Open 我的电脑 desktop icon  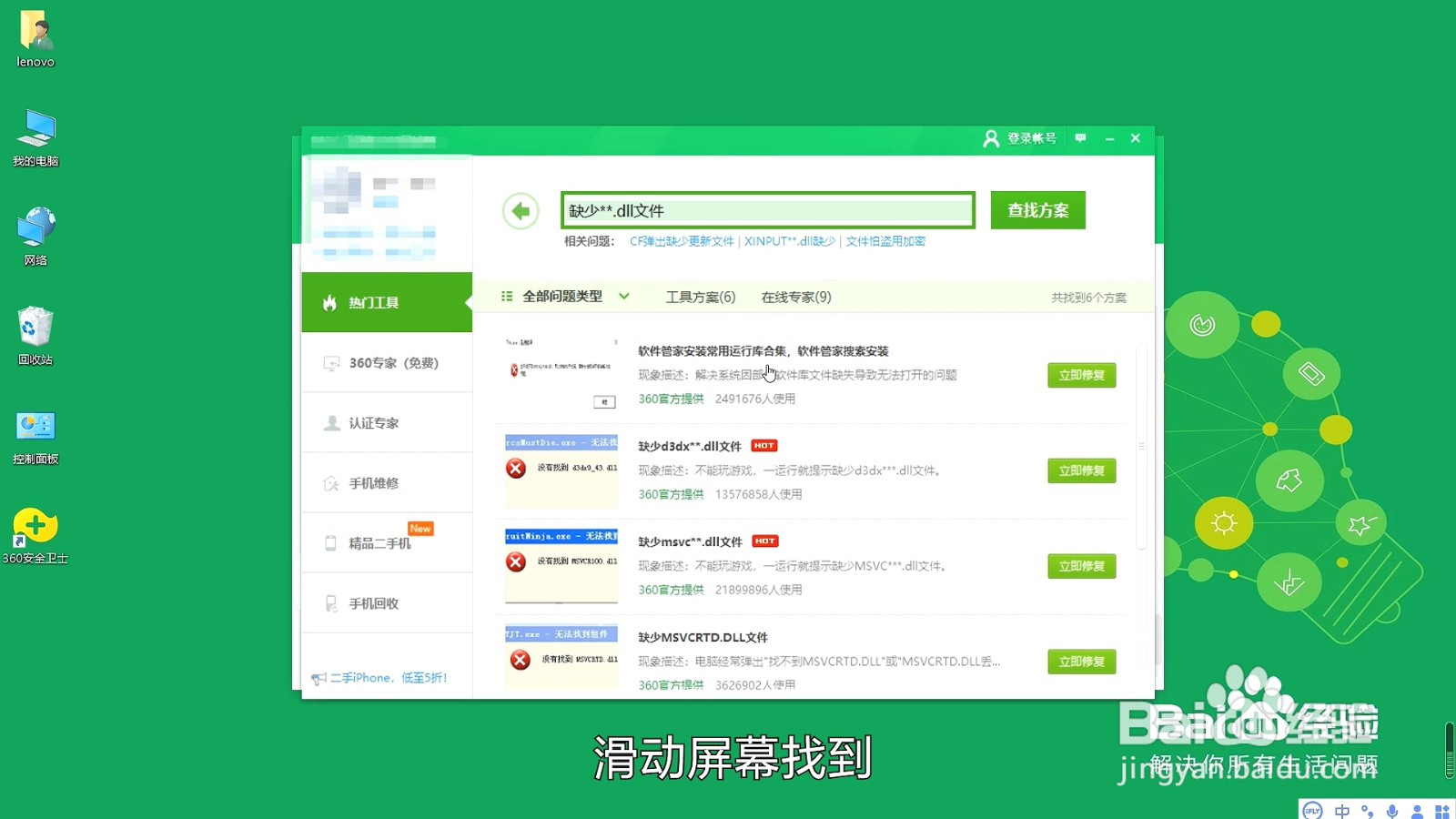tap(35, 138)
